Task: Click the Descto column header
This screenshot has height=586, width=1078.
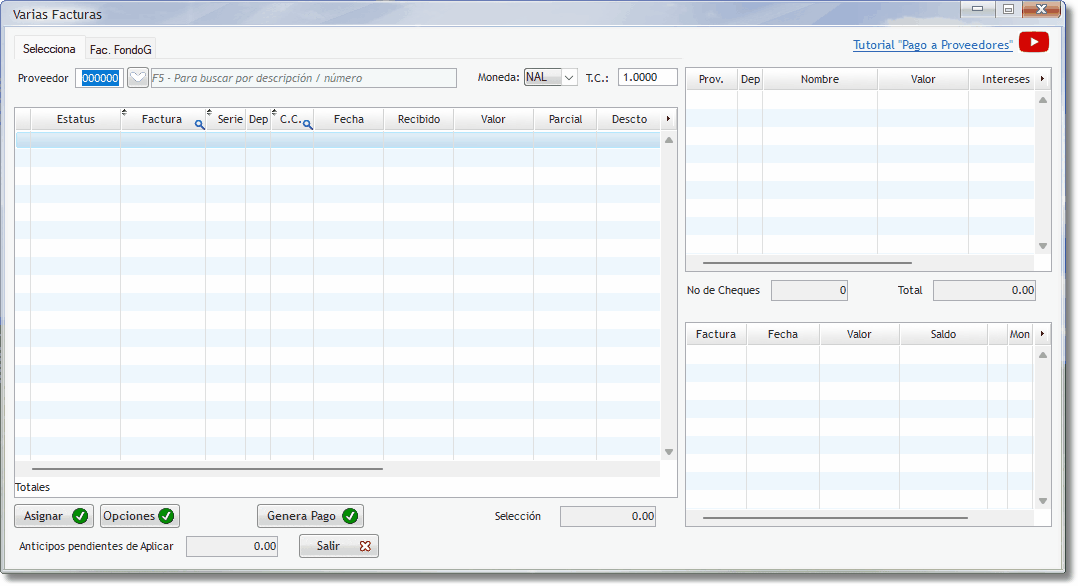Action: 629,119
